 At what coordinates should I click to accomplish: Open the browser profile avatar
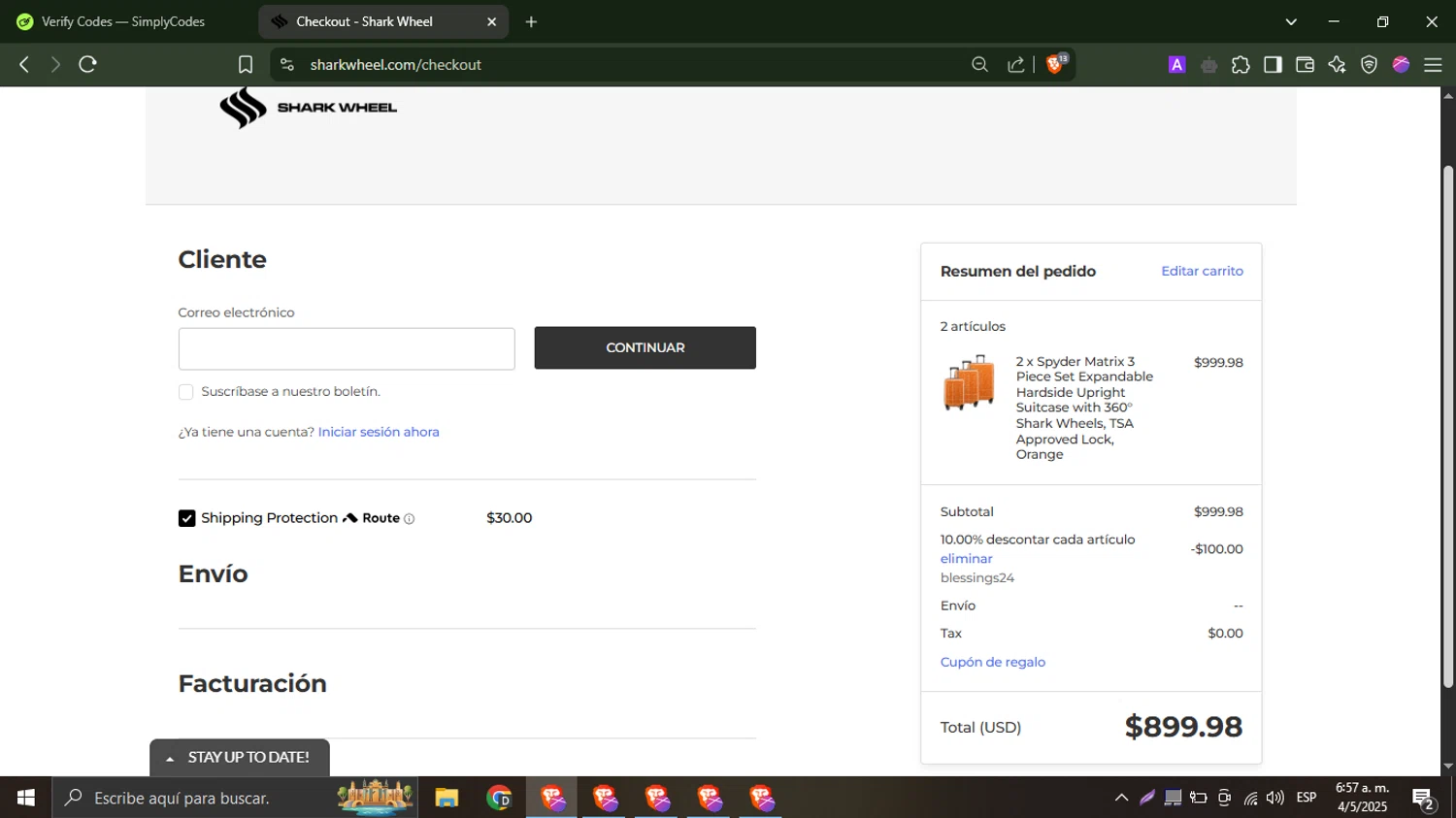(1401, 64)
